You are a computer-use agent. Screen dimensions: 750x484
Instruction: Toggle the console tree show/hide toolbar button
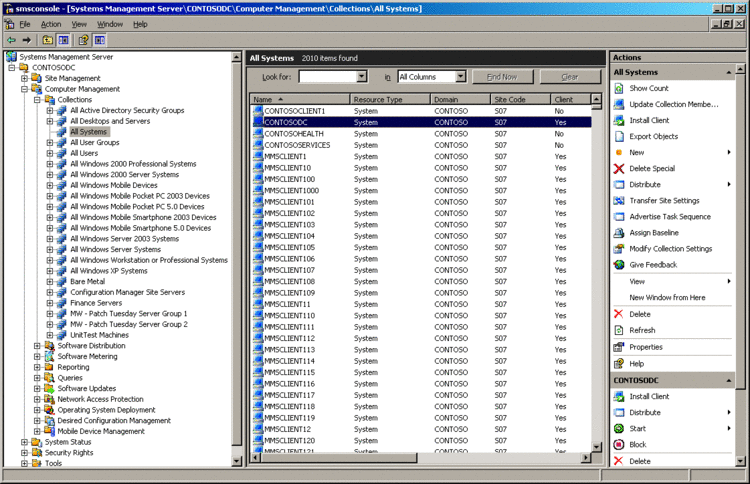[x=63, y=40]
